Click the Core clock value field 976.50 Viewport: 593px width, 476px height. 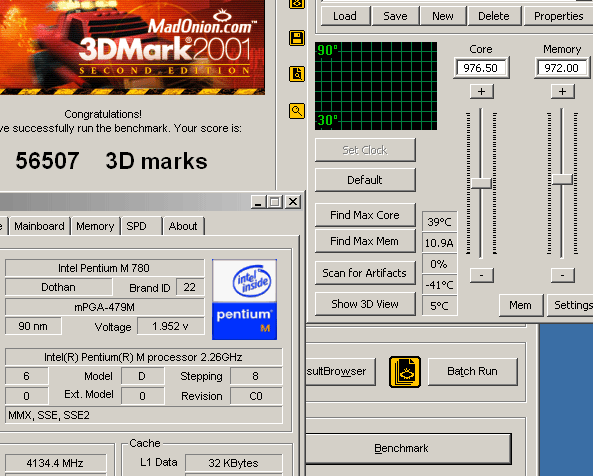(481, 68)
